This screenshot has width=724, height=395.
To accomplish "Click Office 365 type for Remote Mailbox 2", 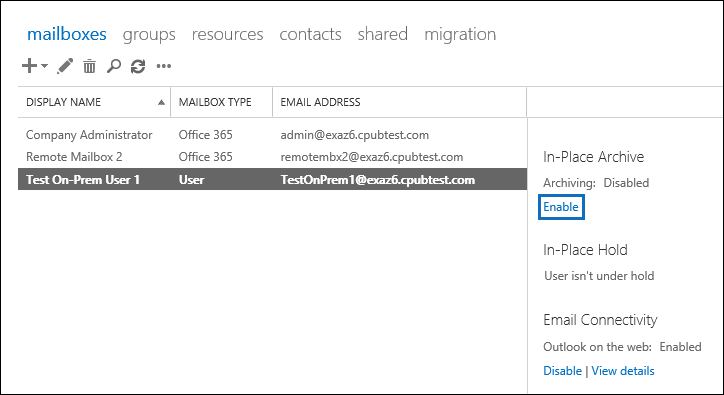I will tap(205, 157).
